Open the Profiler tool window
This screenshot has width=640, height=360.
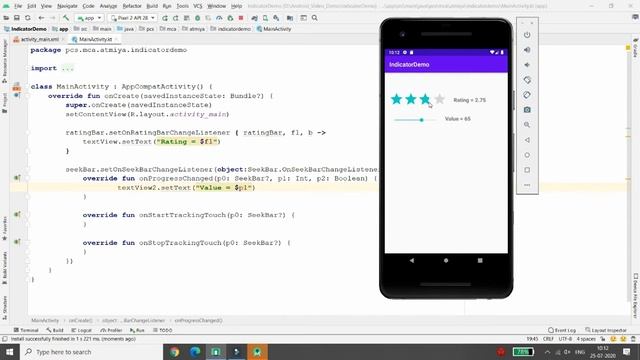(111, 330)
